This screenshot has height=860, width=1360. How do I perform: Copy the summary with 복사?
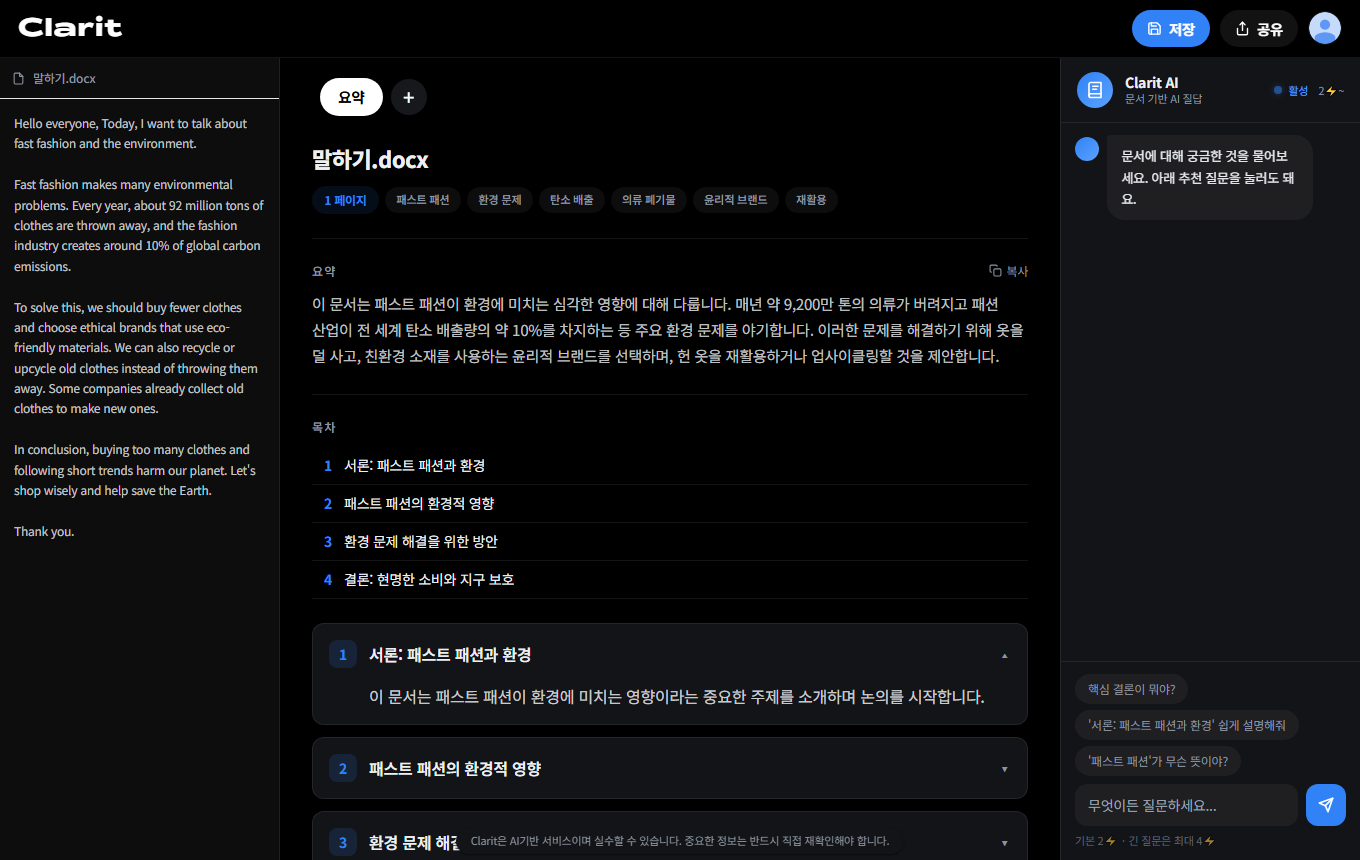pos(1008,271)
